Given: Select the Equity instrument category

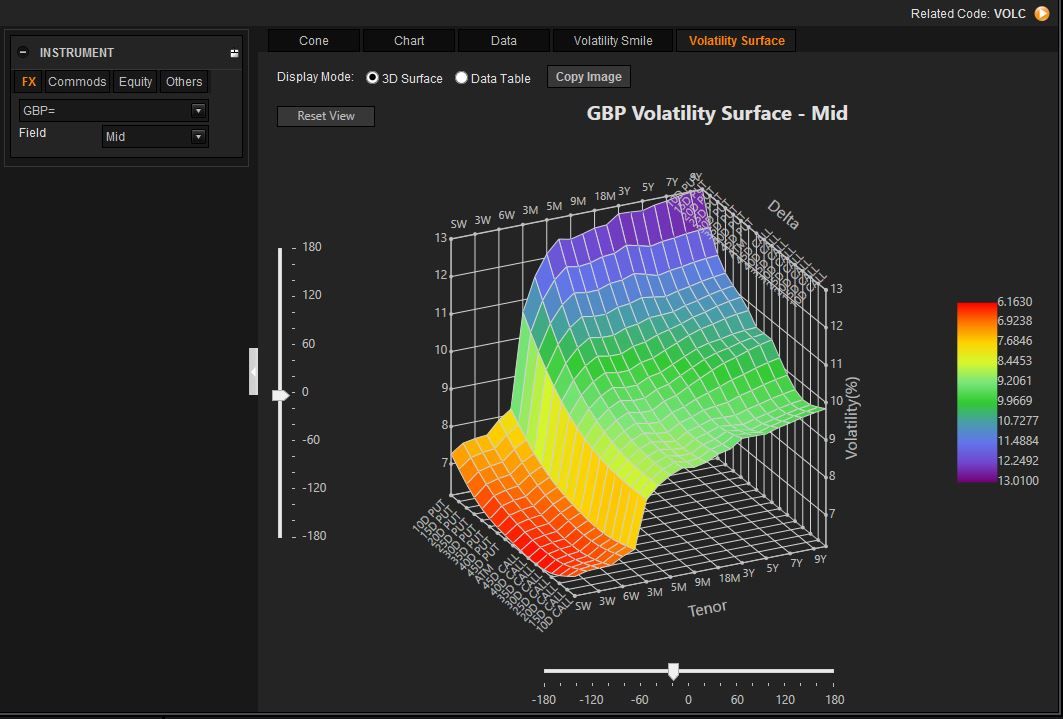Looking at the screenshot, I should click(x=136, y=81).
